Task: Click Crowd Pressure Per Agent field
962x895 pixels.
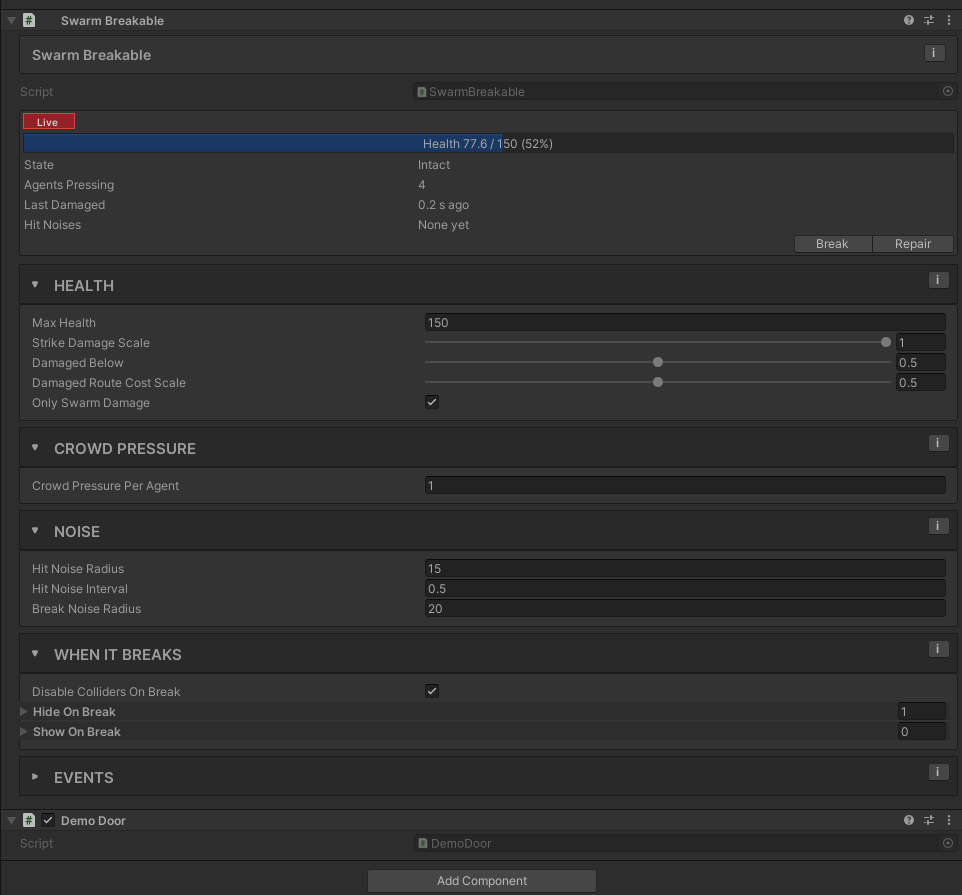Action: pos(685,485)
